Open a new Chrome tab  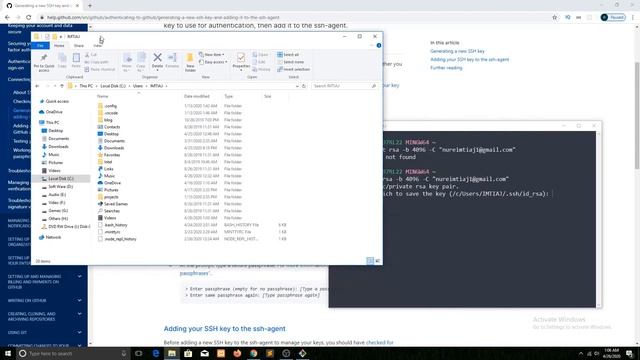click(x=90, y=6)
